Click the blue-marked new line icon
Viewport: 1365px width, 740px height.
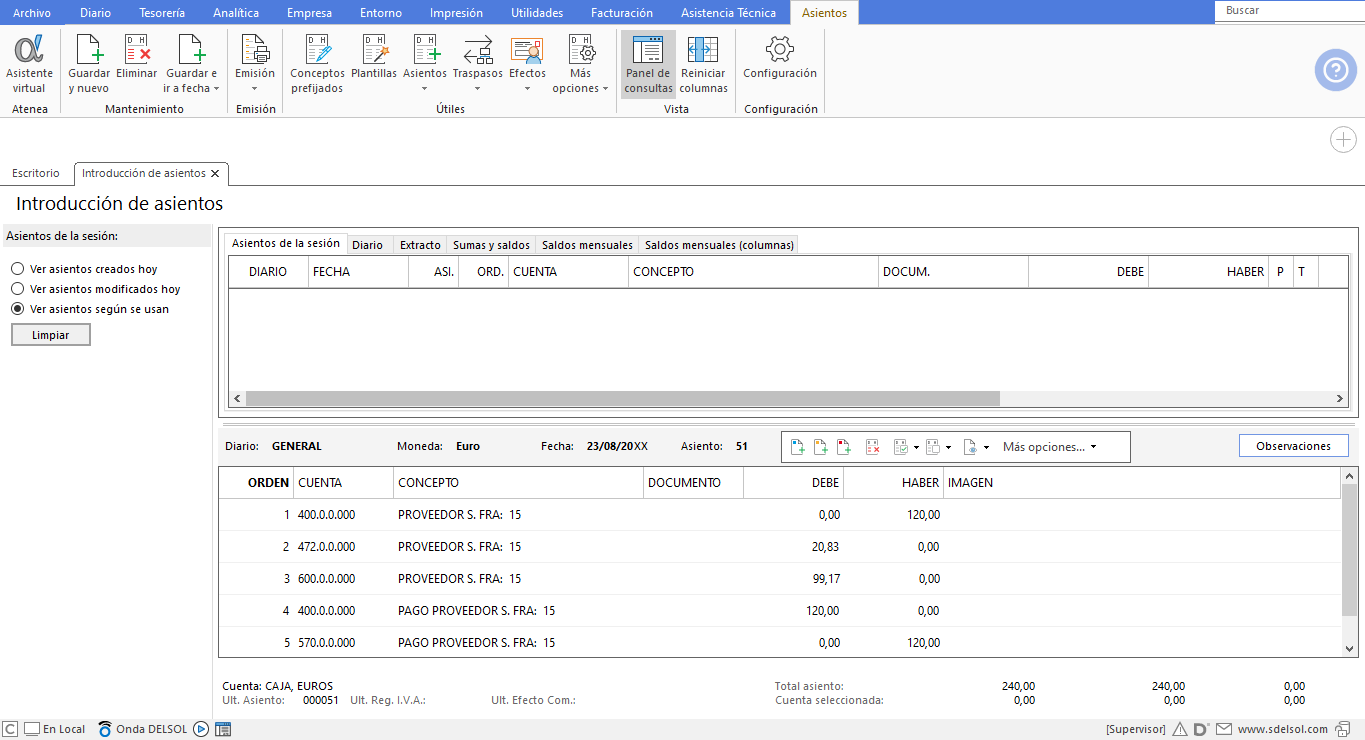coord(798,447)
